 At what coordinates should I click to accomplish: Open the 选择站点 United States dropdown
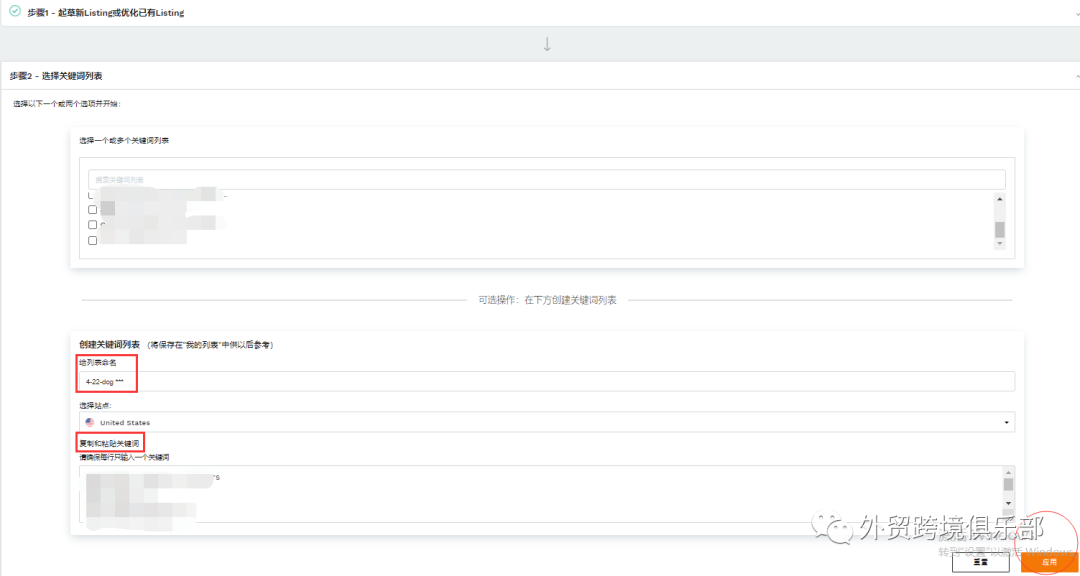tap(547, 422)
